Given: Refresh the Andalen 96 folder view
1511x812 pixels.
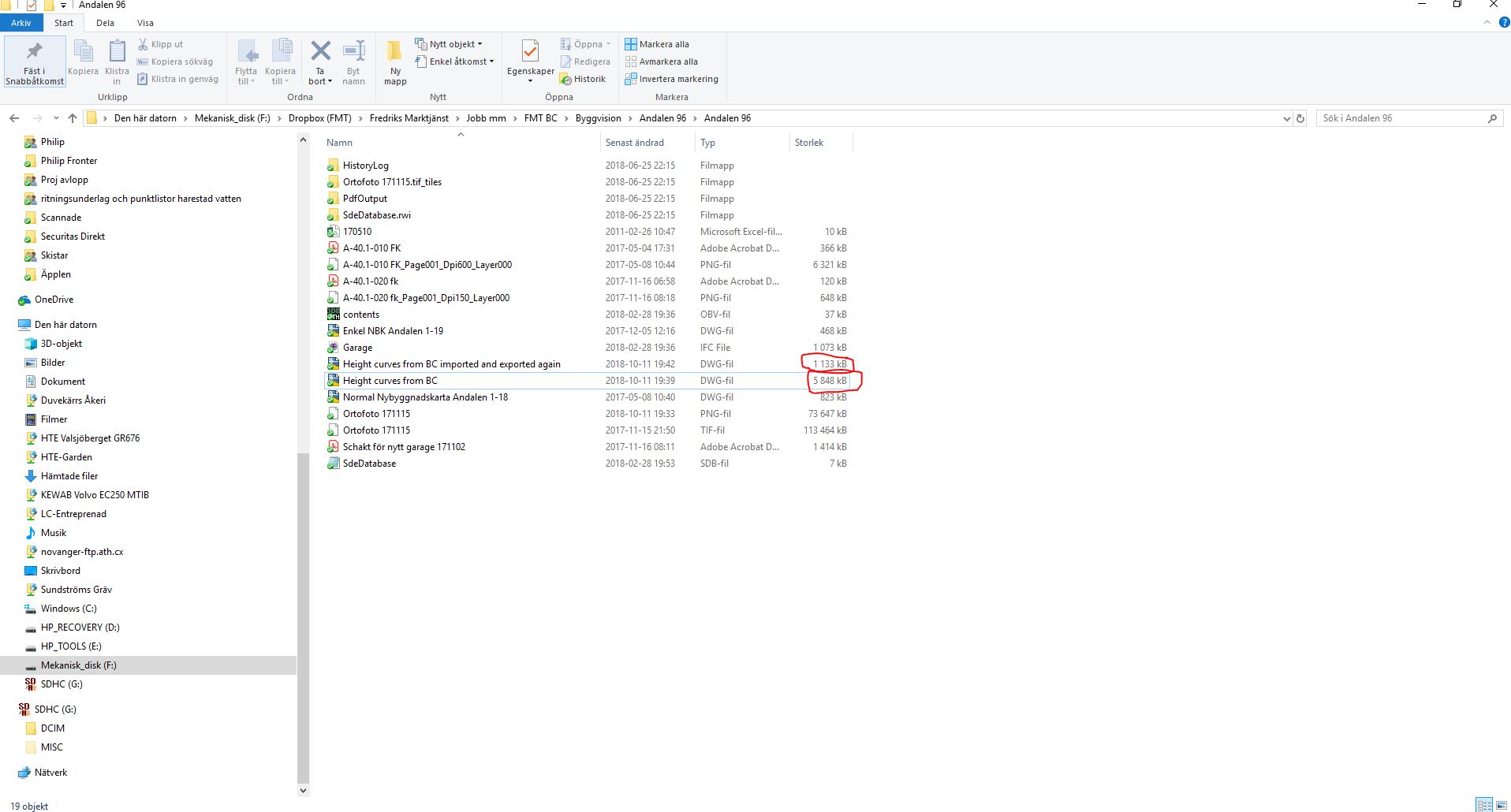Looking at the screenshot, I should pyautogui.click(x=1300, y=118).
